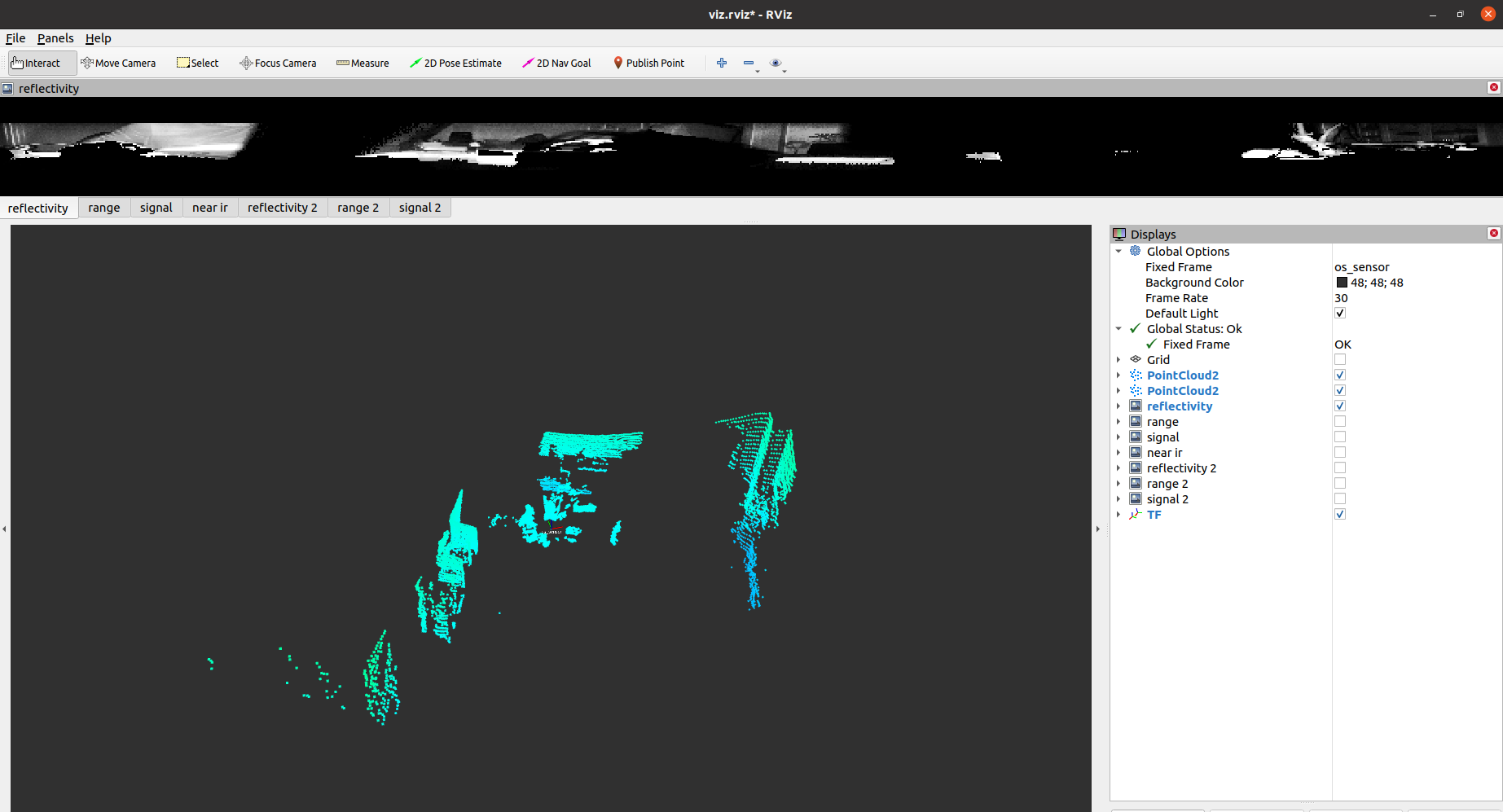Click the blue plus add-tool icon
The width and height of the screenshot is (1503, 812).
tap(722, 63)
